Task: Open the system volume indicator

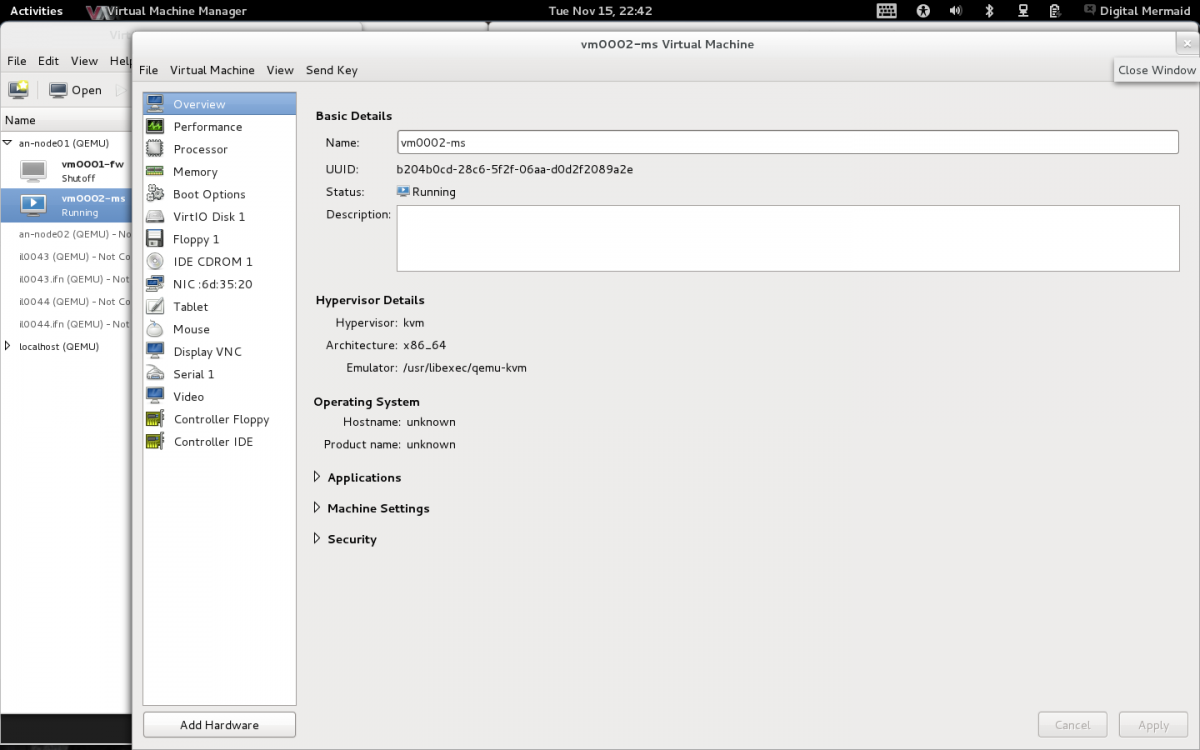Action: 955,11
